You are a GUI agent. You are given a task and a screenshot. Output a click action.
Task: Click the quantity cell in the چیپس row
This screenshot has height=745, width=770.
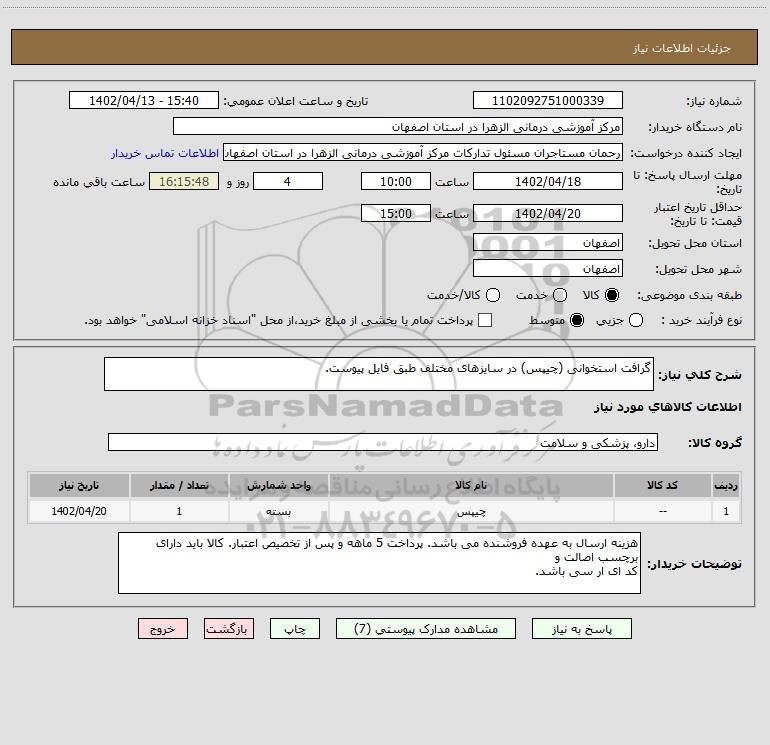click(x=179, y=511)
